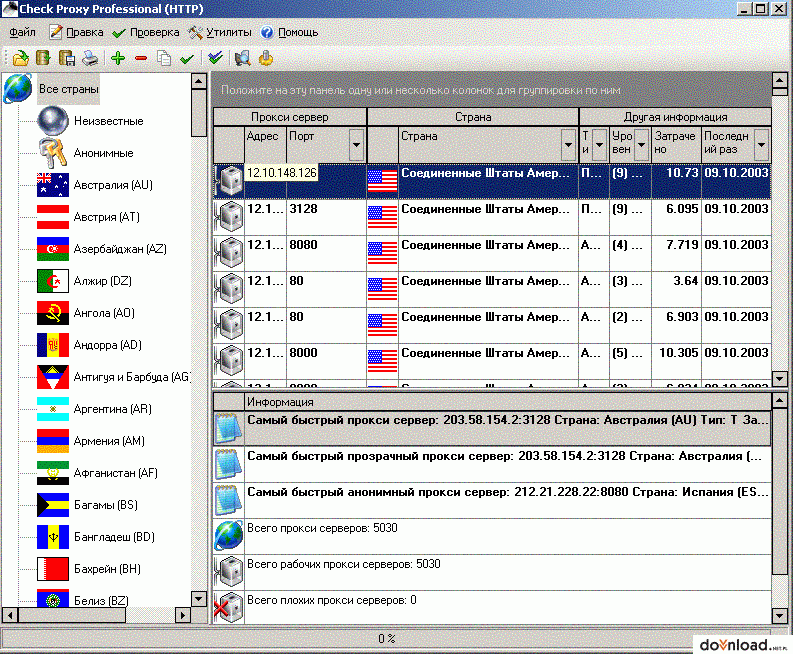Open the Страна column filter dropdown
Image resolution: width=793 pixels, height=654 pixels.
click(568, 145)
